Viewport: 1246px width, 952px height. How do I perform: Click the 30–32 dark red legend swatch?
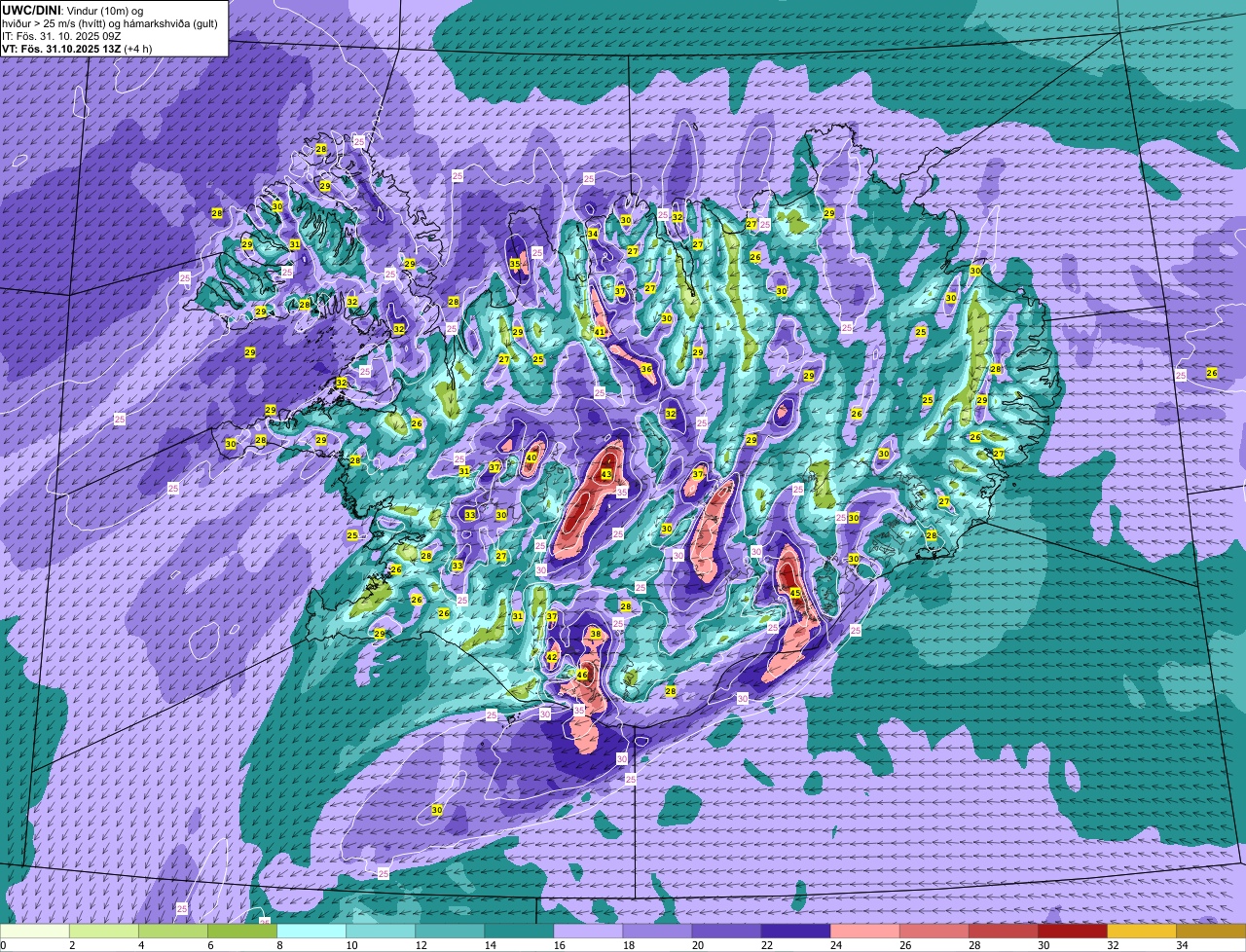(1073, 931)
